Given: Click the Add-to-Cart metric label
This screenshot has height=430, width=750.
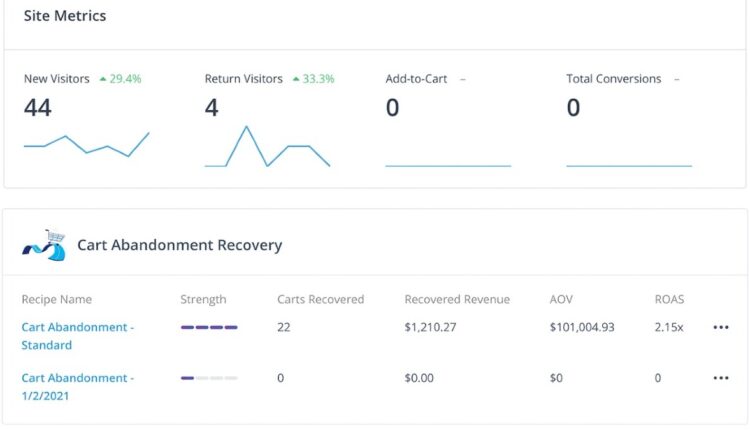Looking at the screenshot, I should [x=416, y=79].
